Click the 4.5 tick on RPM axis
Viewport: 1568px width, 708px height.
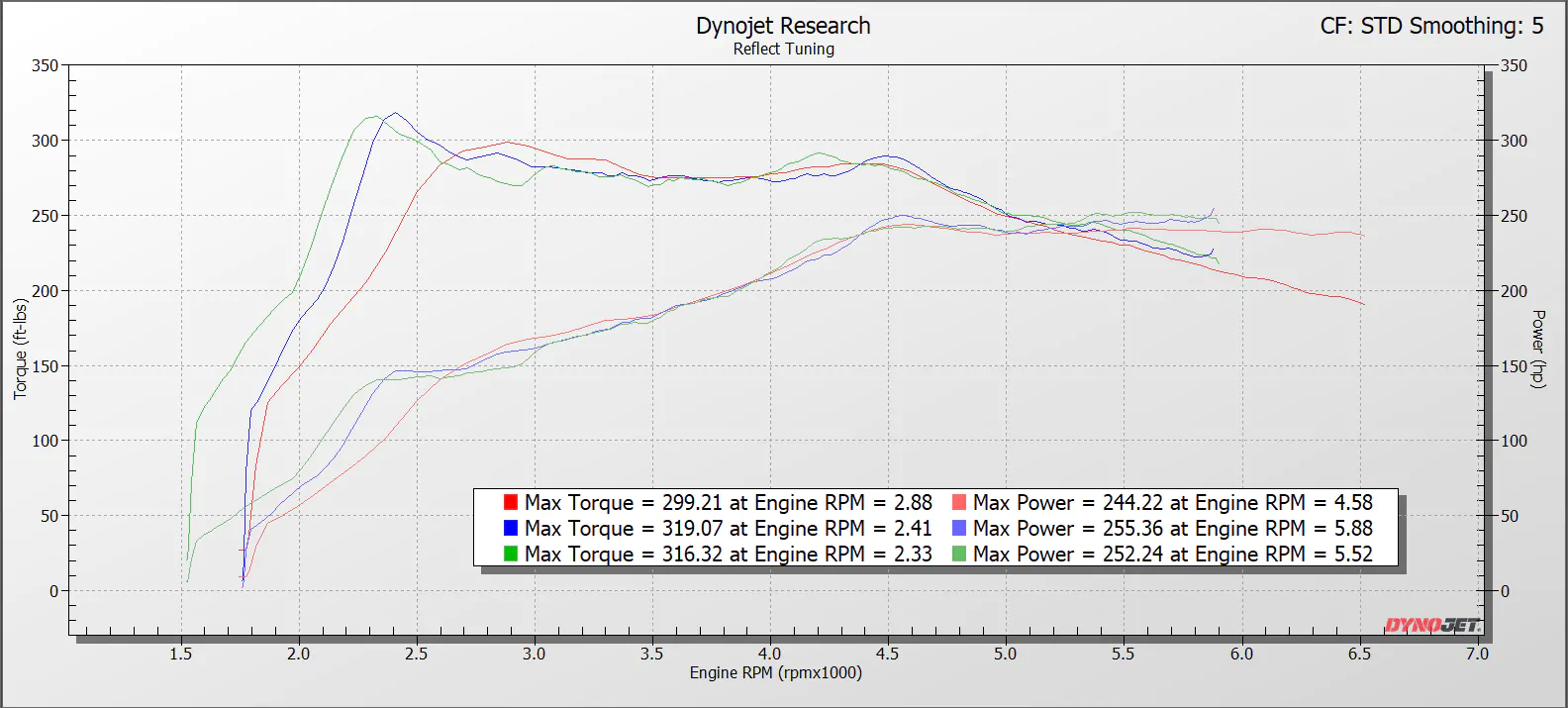(888, 654)
